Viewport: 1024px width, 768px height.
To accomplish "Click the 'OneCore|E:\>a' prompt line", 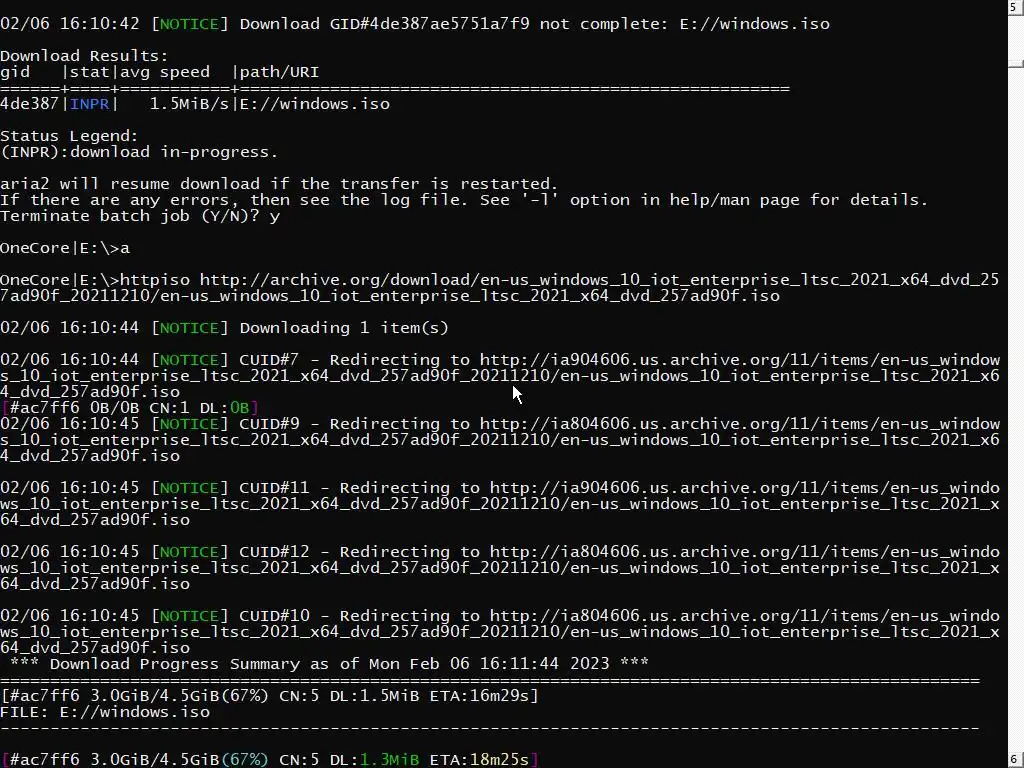I will tap(65, 248).
